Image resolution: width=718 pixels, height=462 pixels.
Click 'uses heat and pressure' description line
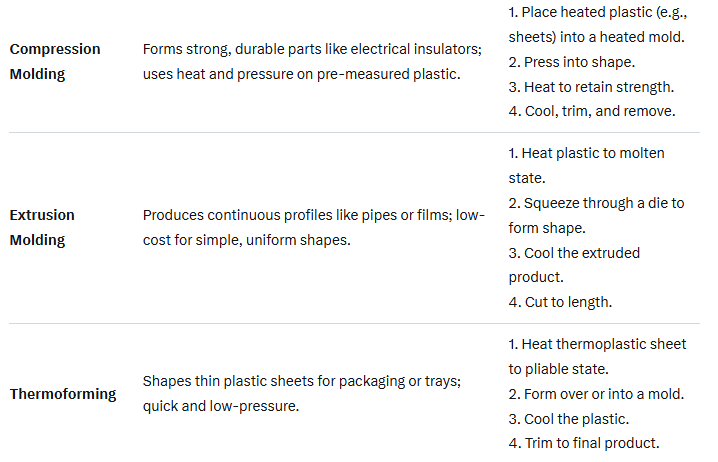(x=301, y=74)
